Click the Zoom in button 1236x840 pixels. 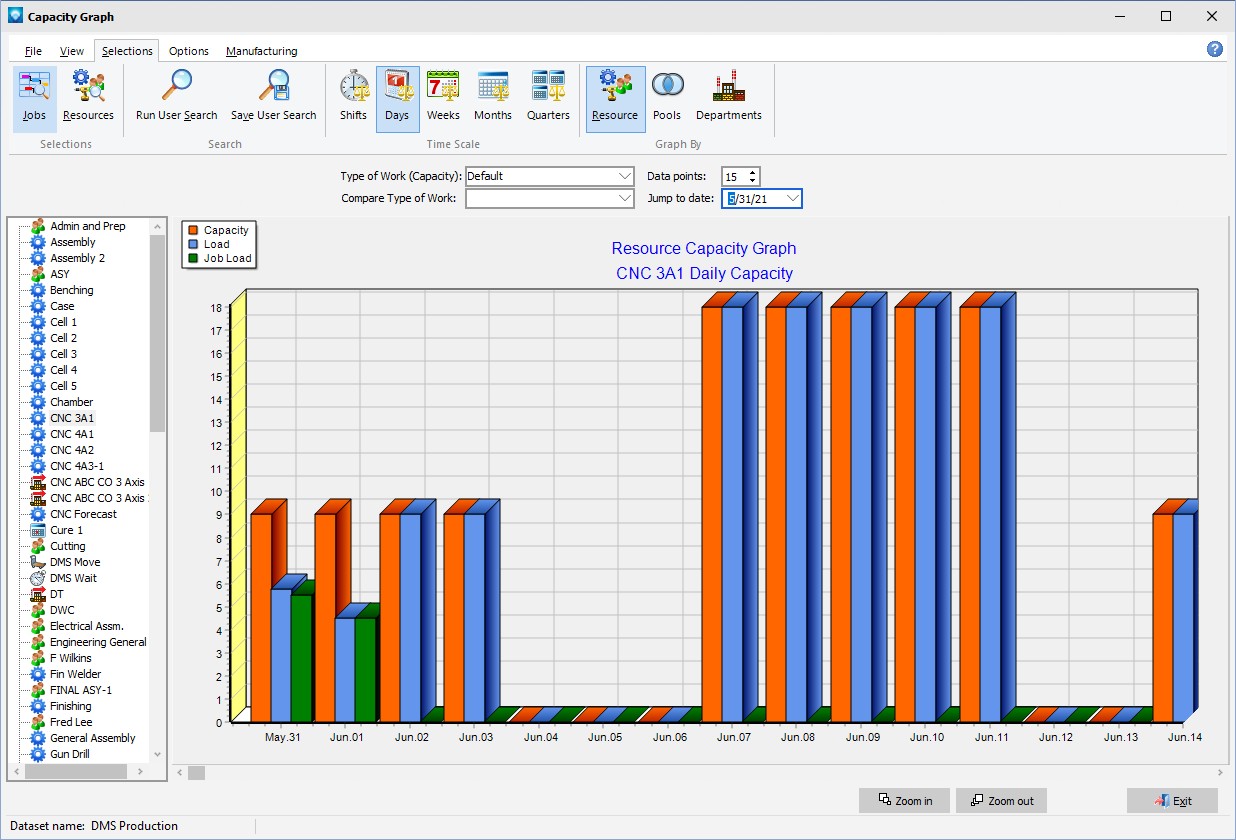[904, 801]
